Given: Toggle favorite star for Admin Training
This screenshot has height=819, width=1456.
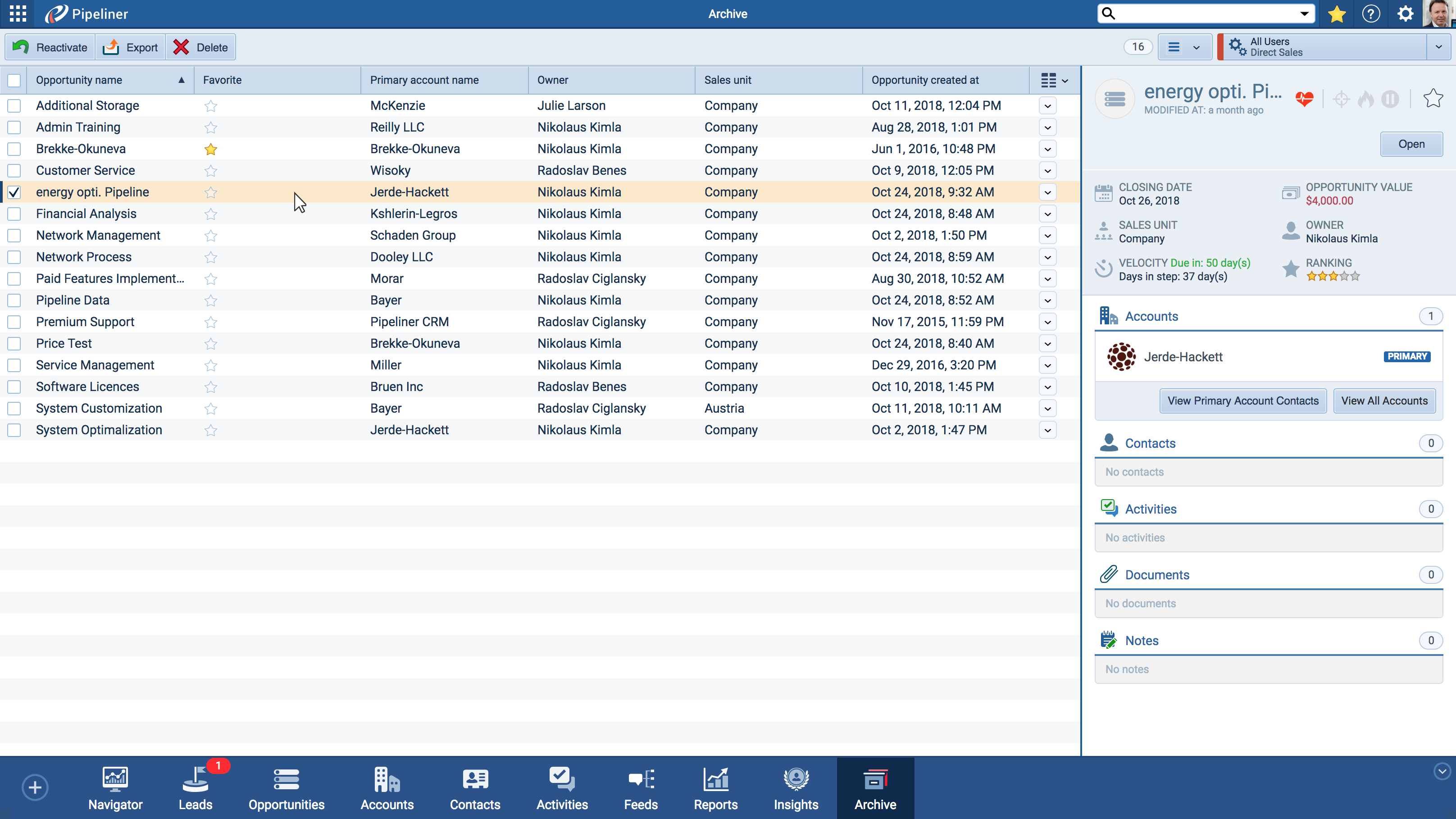Looking at the screenshot, I should (211, 128).
